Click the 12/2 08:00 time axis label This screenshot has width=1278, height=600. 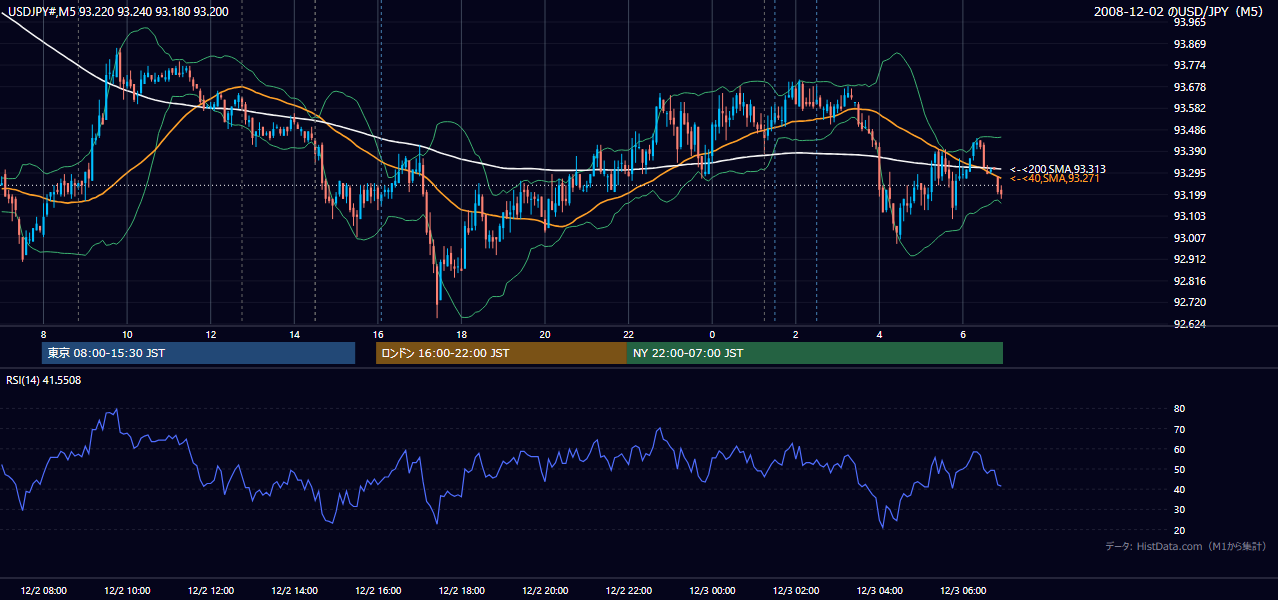pyautogui.click(x=43, y=591)
